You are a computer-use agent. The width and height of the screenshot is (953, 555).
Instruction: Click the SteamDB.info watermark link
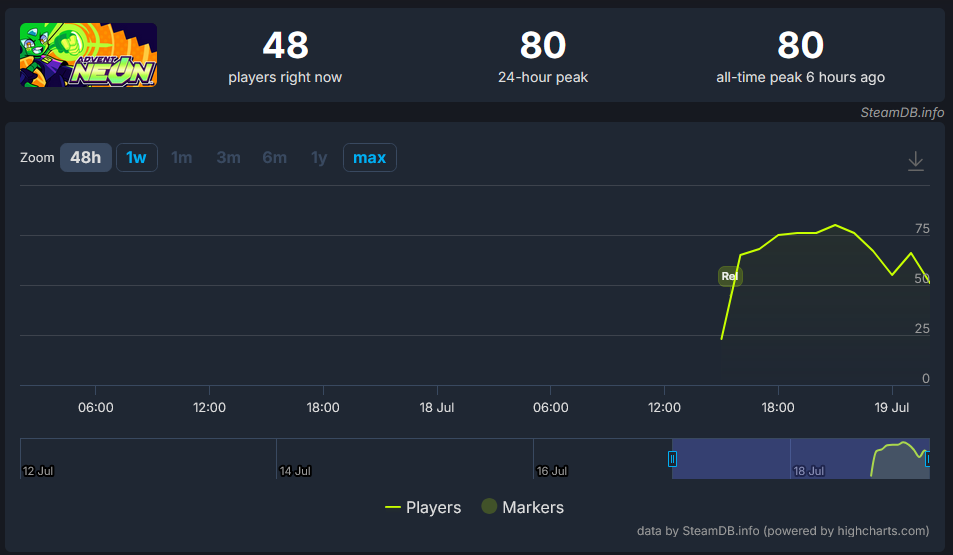pos(902,112)
